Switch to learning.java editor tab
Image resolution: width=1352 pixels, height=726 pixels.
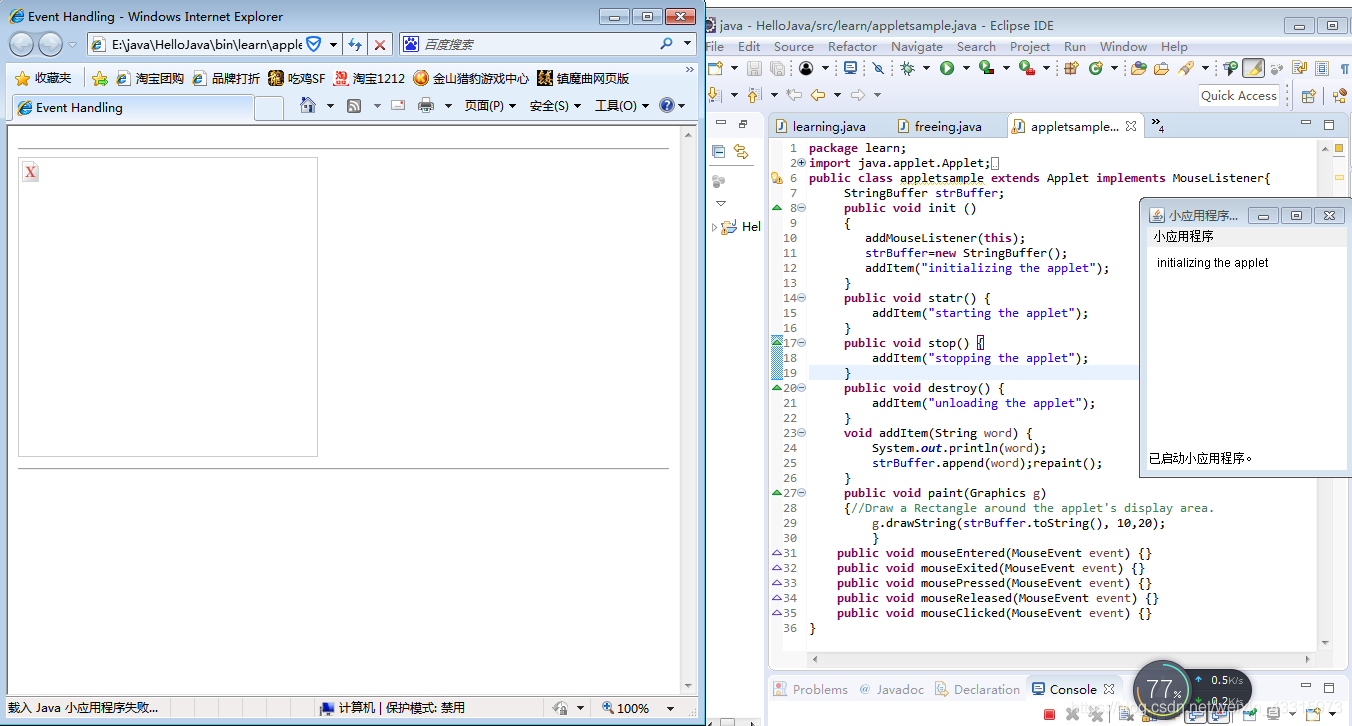821,126
